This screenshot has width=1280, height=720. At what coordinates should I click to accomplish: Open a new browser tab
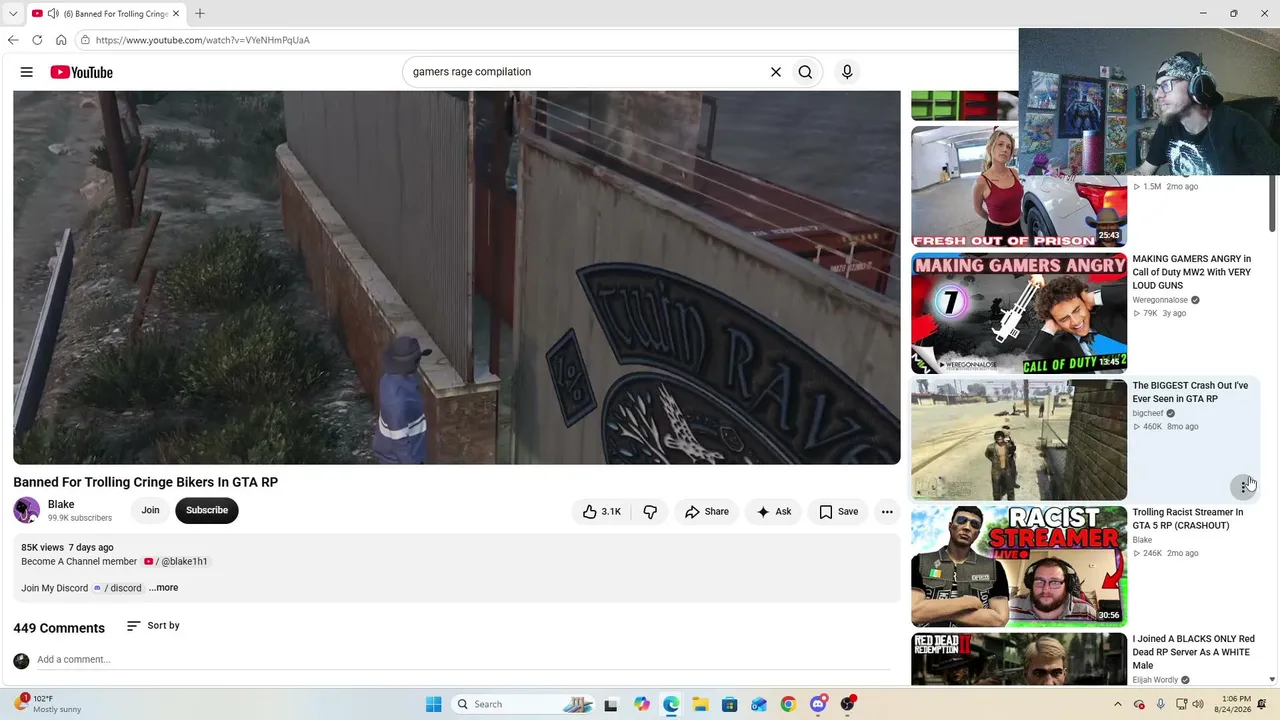point(200,14)
